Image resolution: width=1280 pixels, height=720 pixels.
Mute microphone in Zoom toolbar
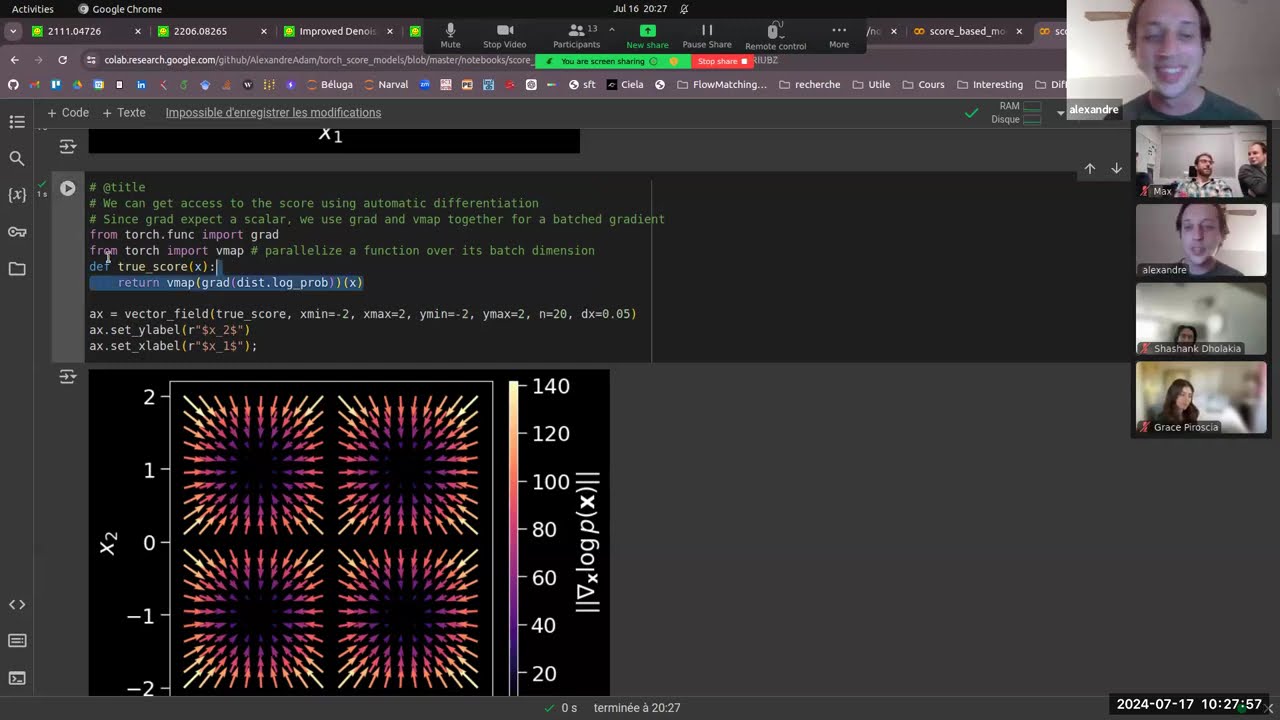[x=450, y=36]
